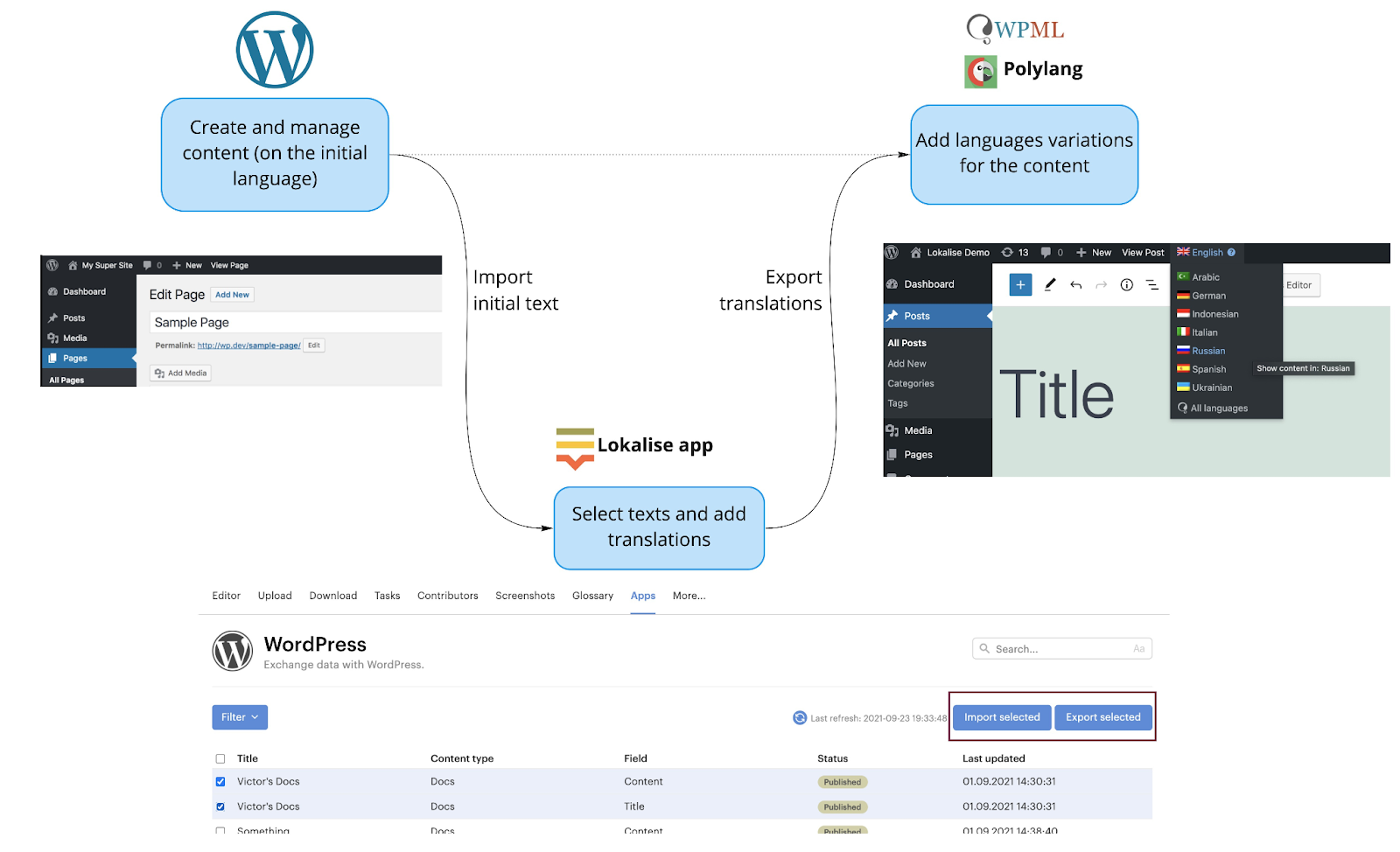Screen dimensions: 1400x852
Task: Open the English language switcher dropdown
Action: (x=1206, y=253)
